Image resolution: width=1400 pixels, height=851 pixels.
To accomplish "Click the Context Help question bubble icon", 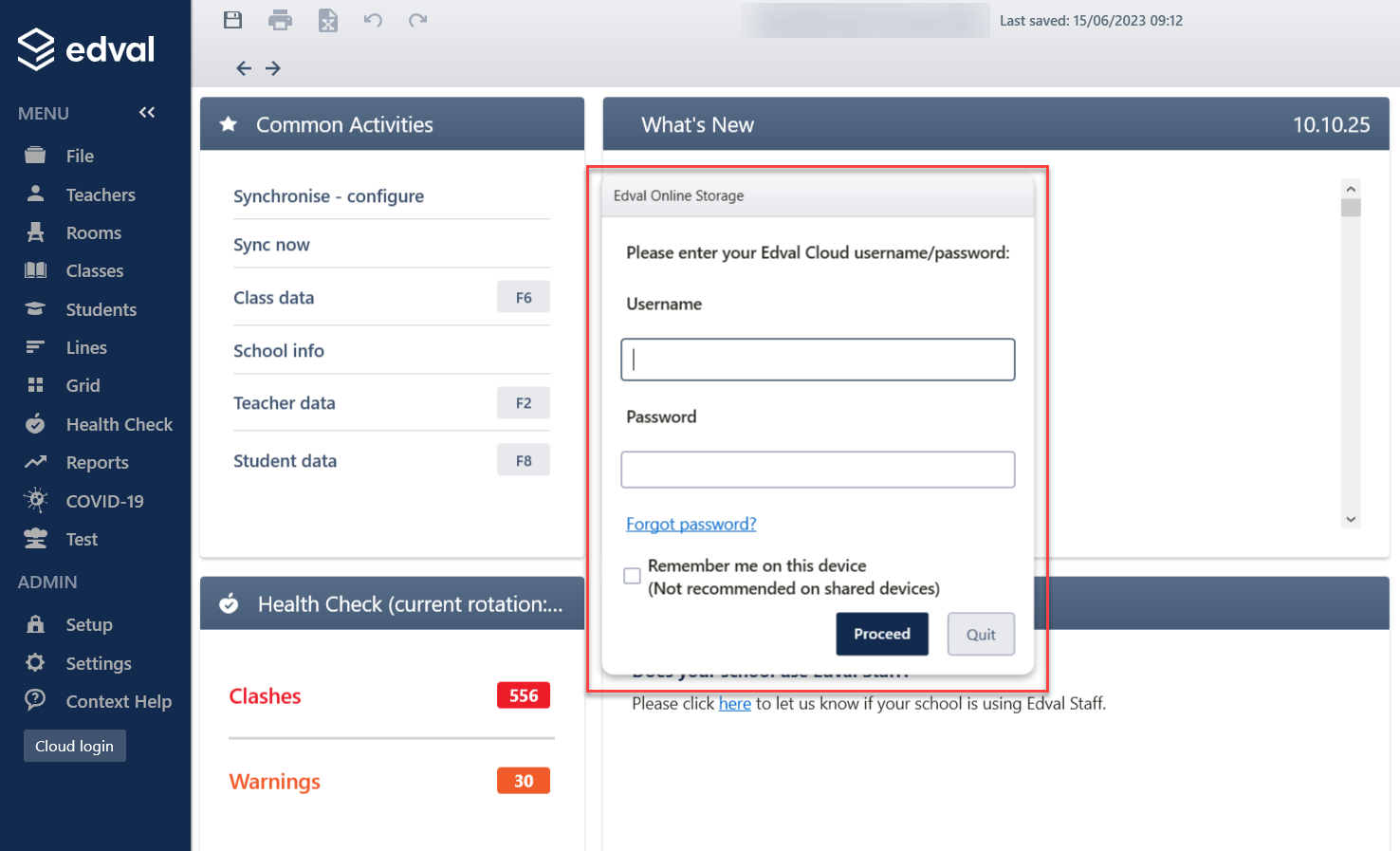I will 35,700.
